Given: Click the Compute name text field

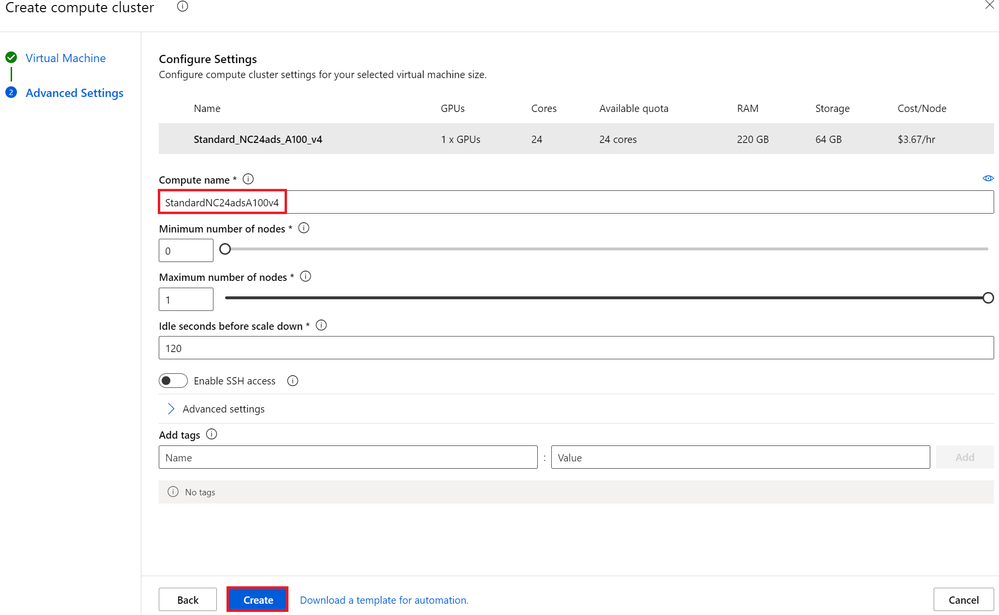Looking at the screenshot, I should tap(576, 203).
